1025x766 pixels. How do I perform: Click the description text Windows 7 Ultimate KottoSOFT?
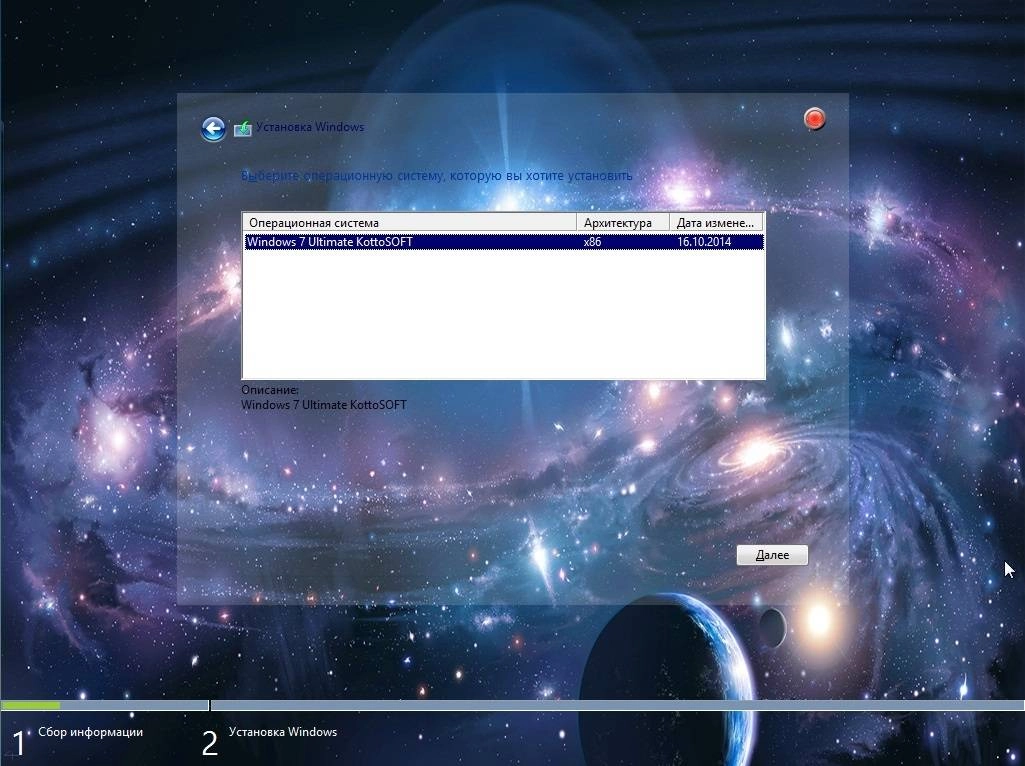point(324,405)
